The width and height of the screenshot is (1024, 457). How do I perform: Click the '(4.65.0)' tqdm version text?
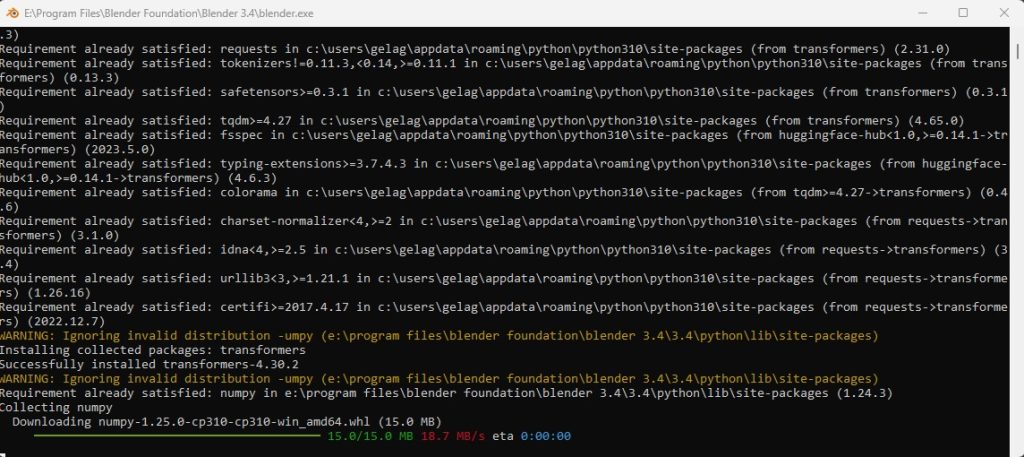[x=936, y=121]
